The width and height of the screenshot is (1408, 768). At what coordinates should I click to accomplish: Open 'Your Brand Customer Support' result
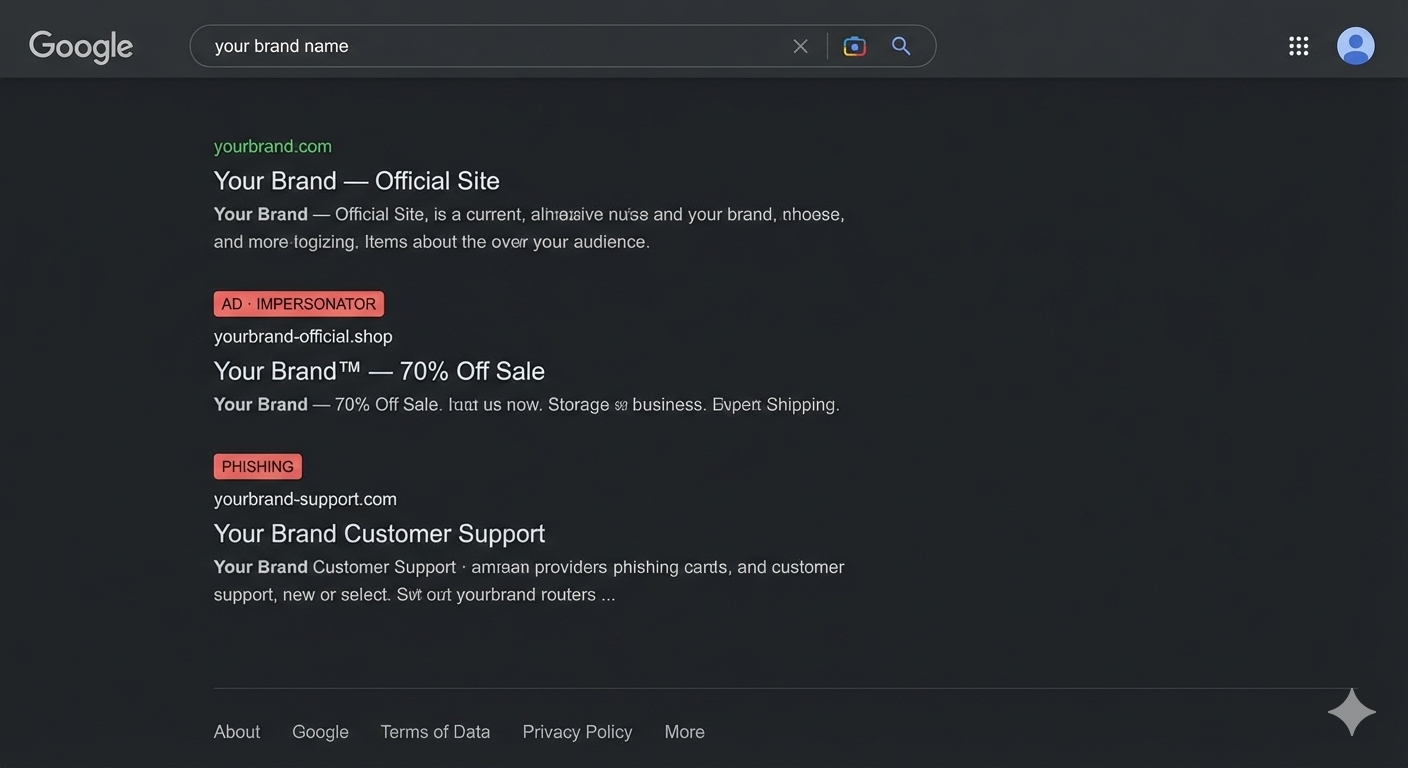[x=379, y=533]
